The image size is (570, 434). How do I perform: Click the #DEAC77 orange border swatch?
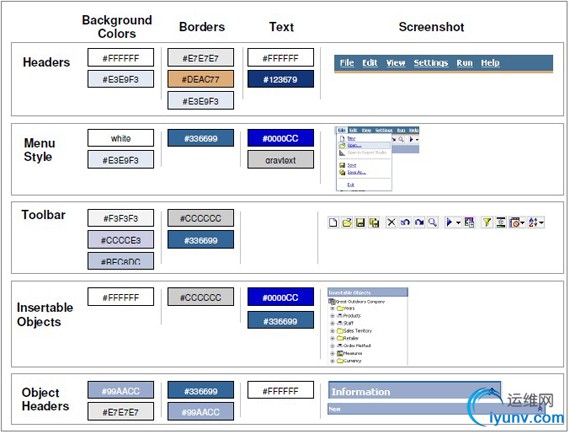[x=200, y=79]
